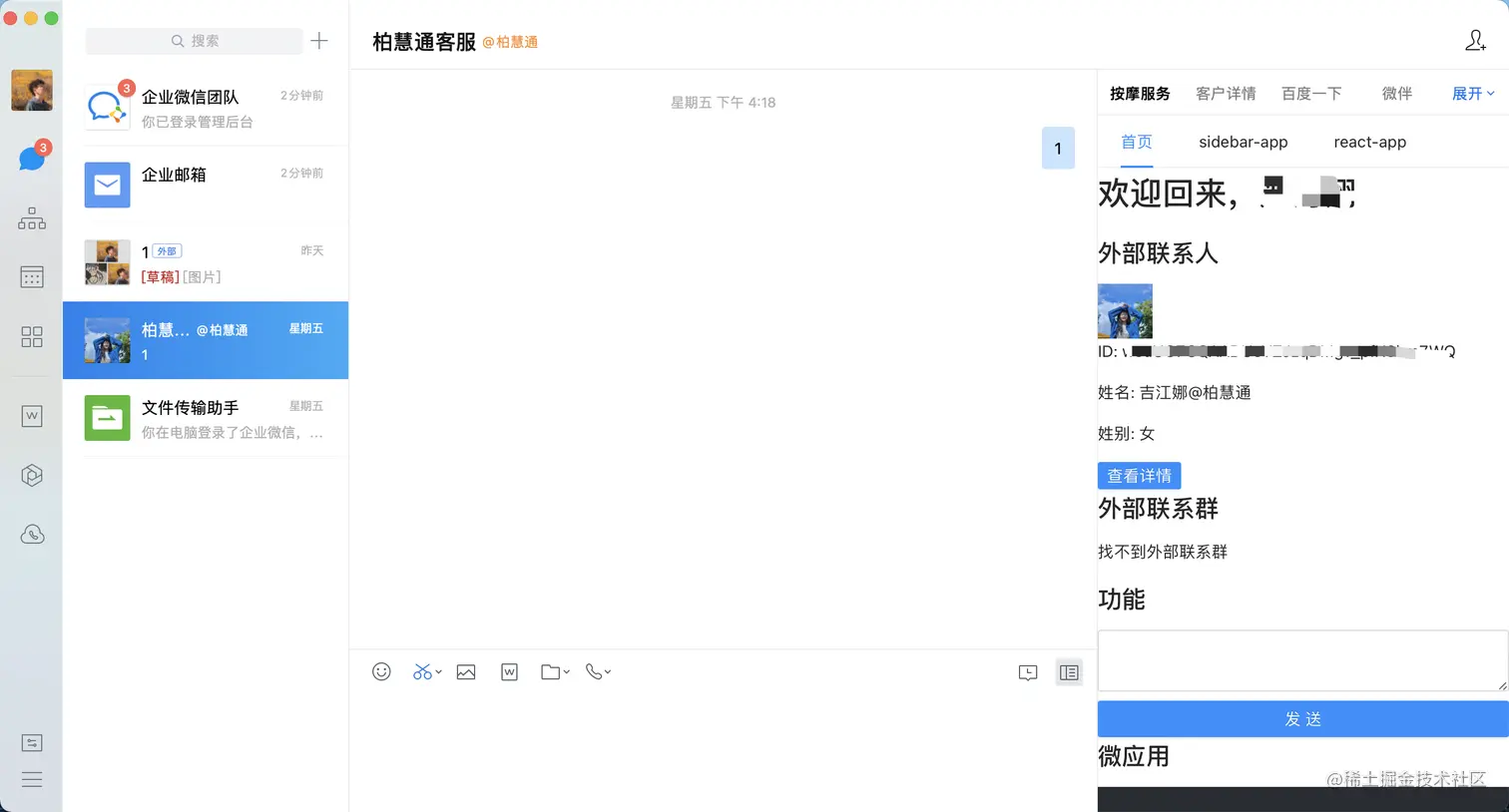Click the 星期五 下午 4:18 timestamp
This screenshot has height=812, width=1509.
pos(724,102)
